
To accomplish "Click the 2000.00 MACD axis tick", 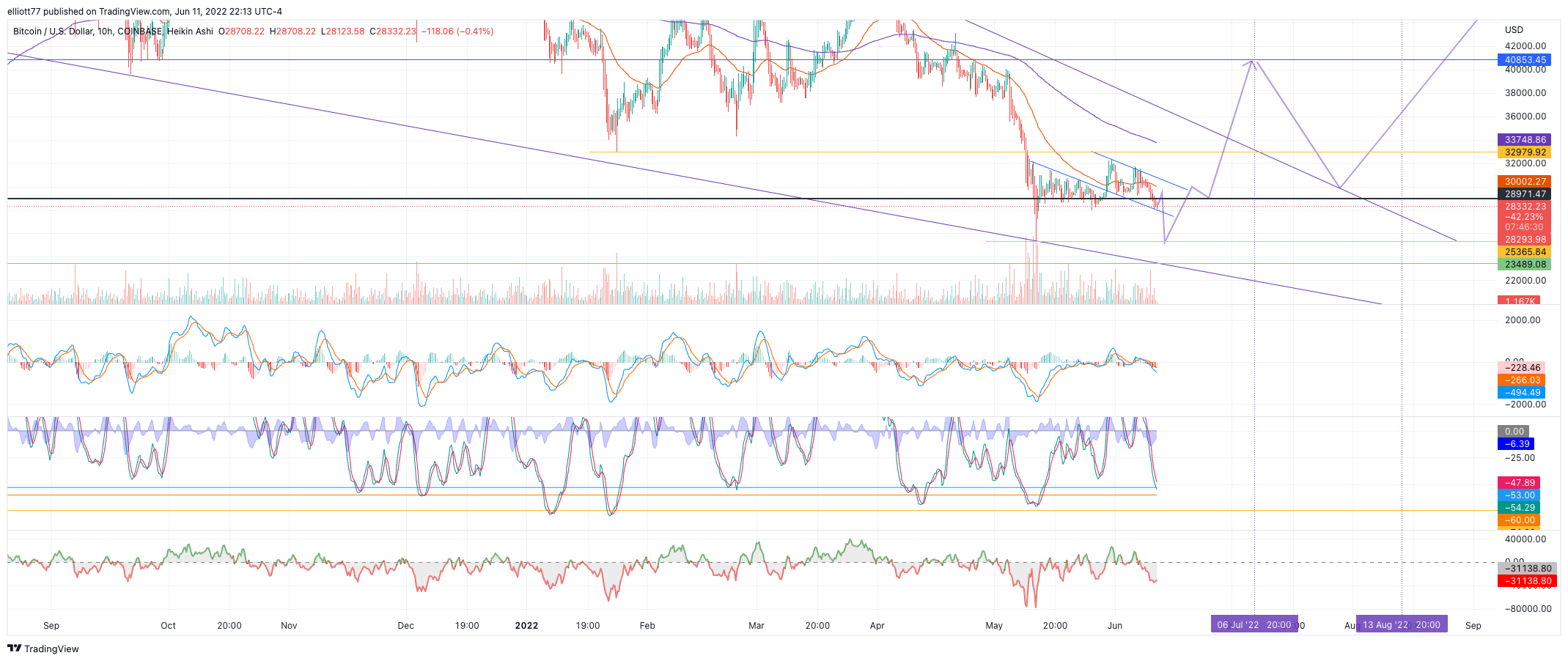I will pos(1522,320).
